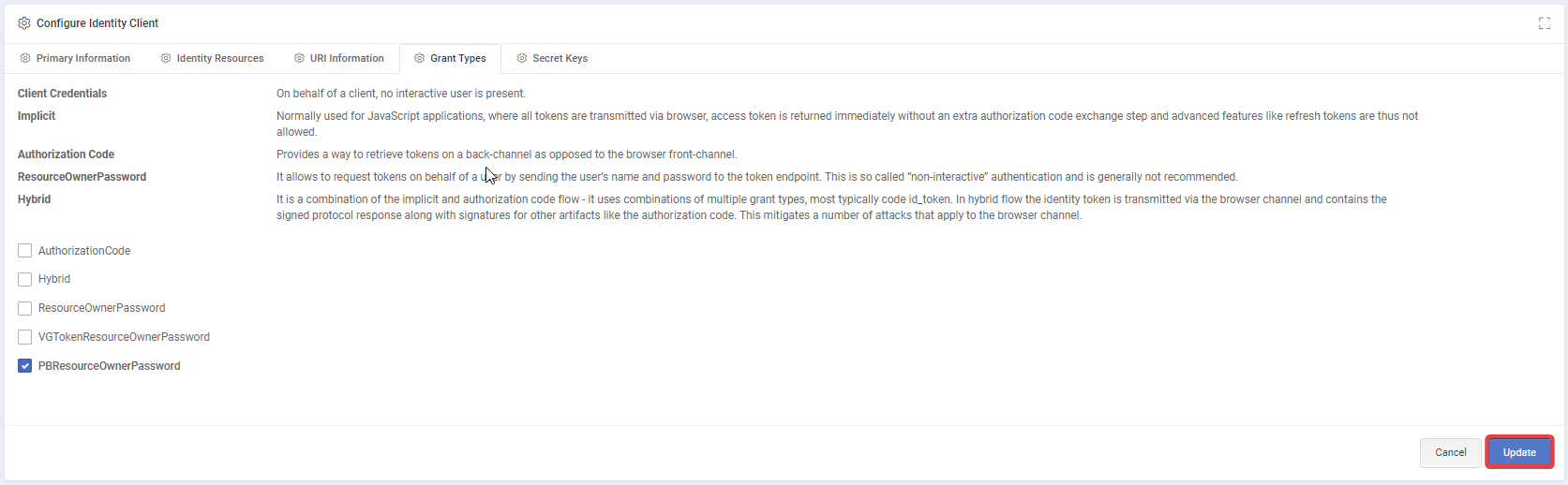Click the fullscreen expand icon
The width and height of the screenshot is (1568, 485).
pos(1545,23)
